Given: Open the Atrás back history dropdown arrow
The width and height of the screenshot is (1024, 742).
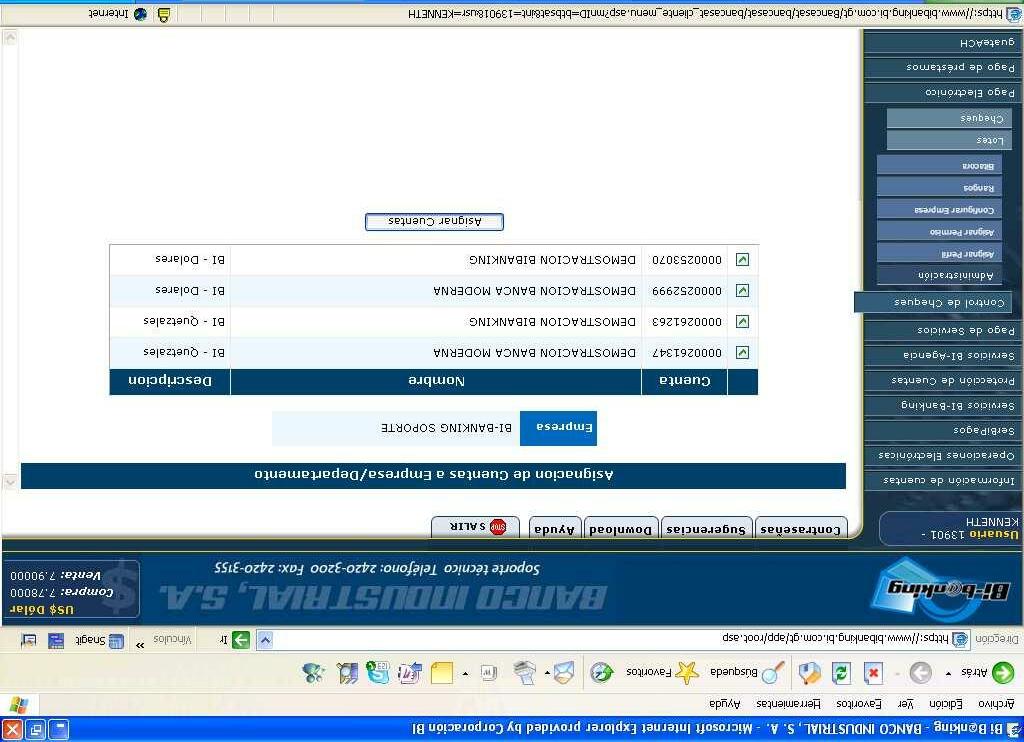Looking at the screenshot, I should coord(948,673).
